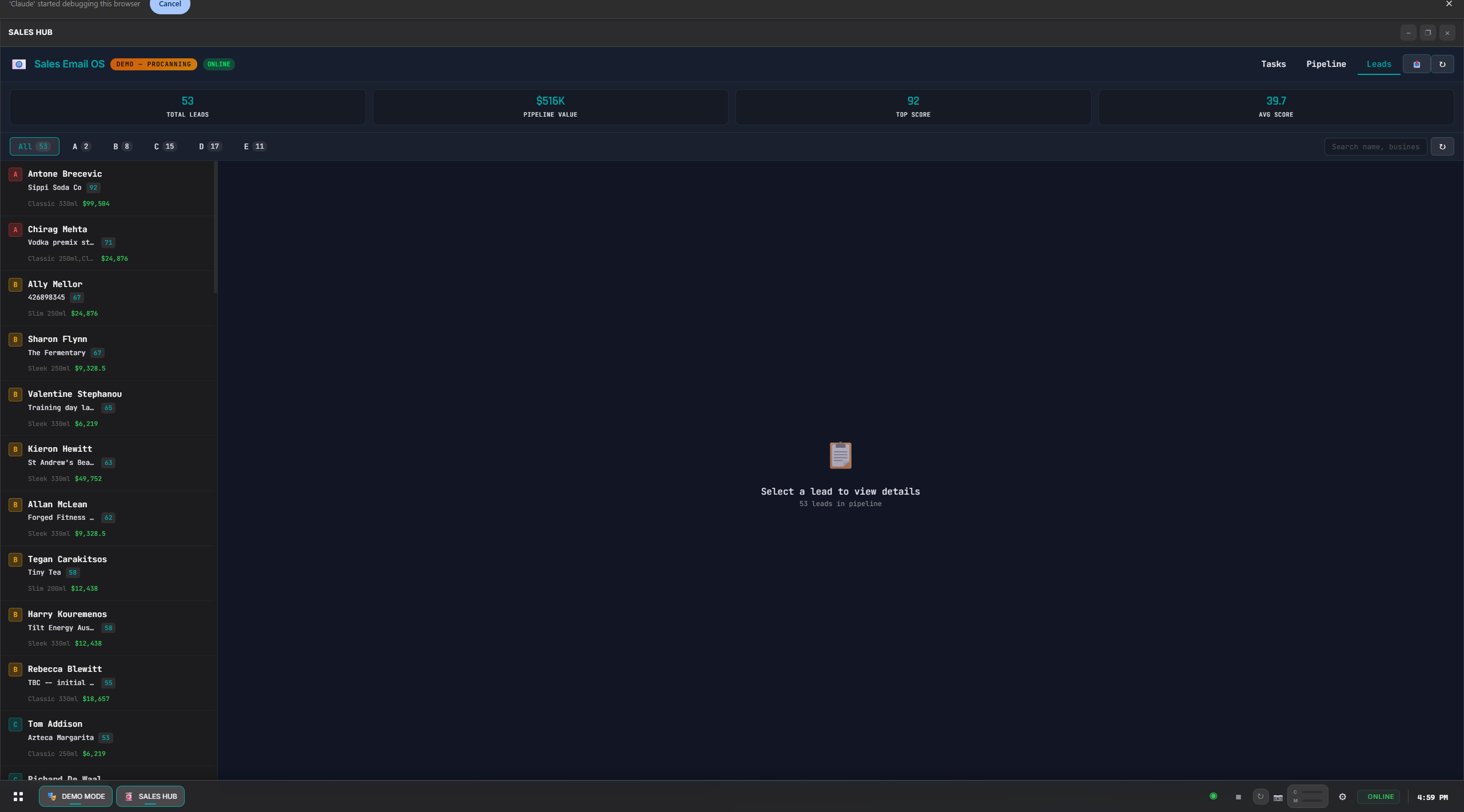Click the camera icon in the status bar
Screen dimensions: 1464x812
1277,797
